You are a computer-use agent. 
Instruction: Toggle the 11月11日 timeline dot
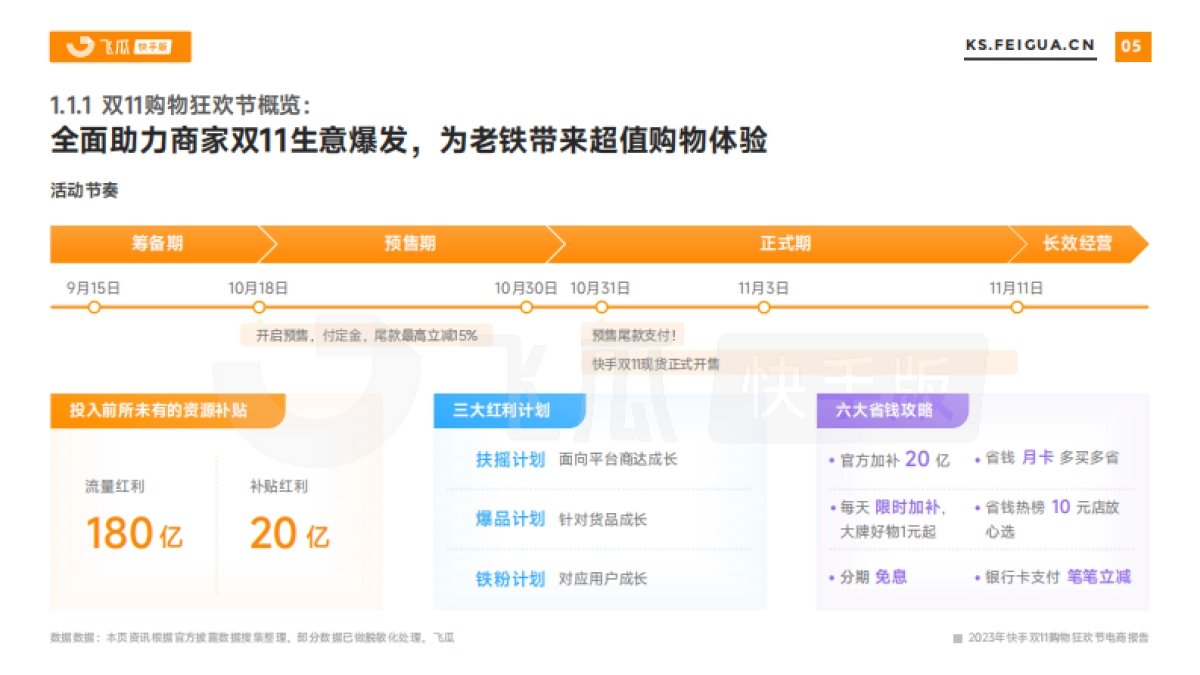click(x=1016, y=308)
